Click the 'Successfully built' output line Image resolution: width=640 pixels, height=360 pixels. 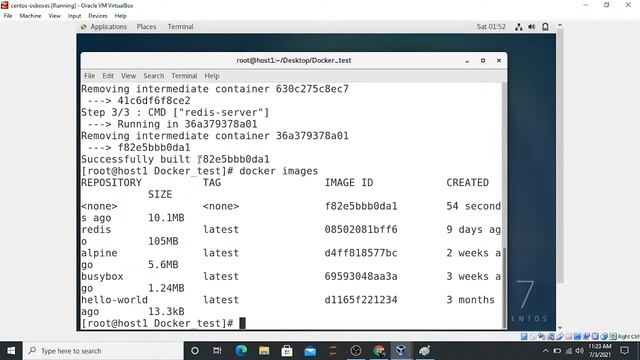click(x=175, y=159)
